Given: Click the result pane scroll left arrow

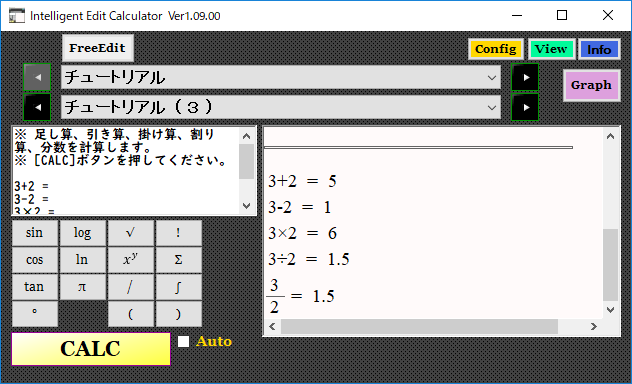Looking at the screenshot, I should (272, 326).
